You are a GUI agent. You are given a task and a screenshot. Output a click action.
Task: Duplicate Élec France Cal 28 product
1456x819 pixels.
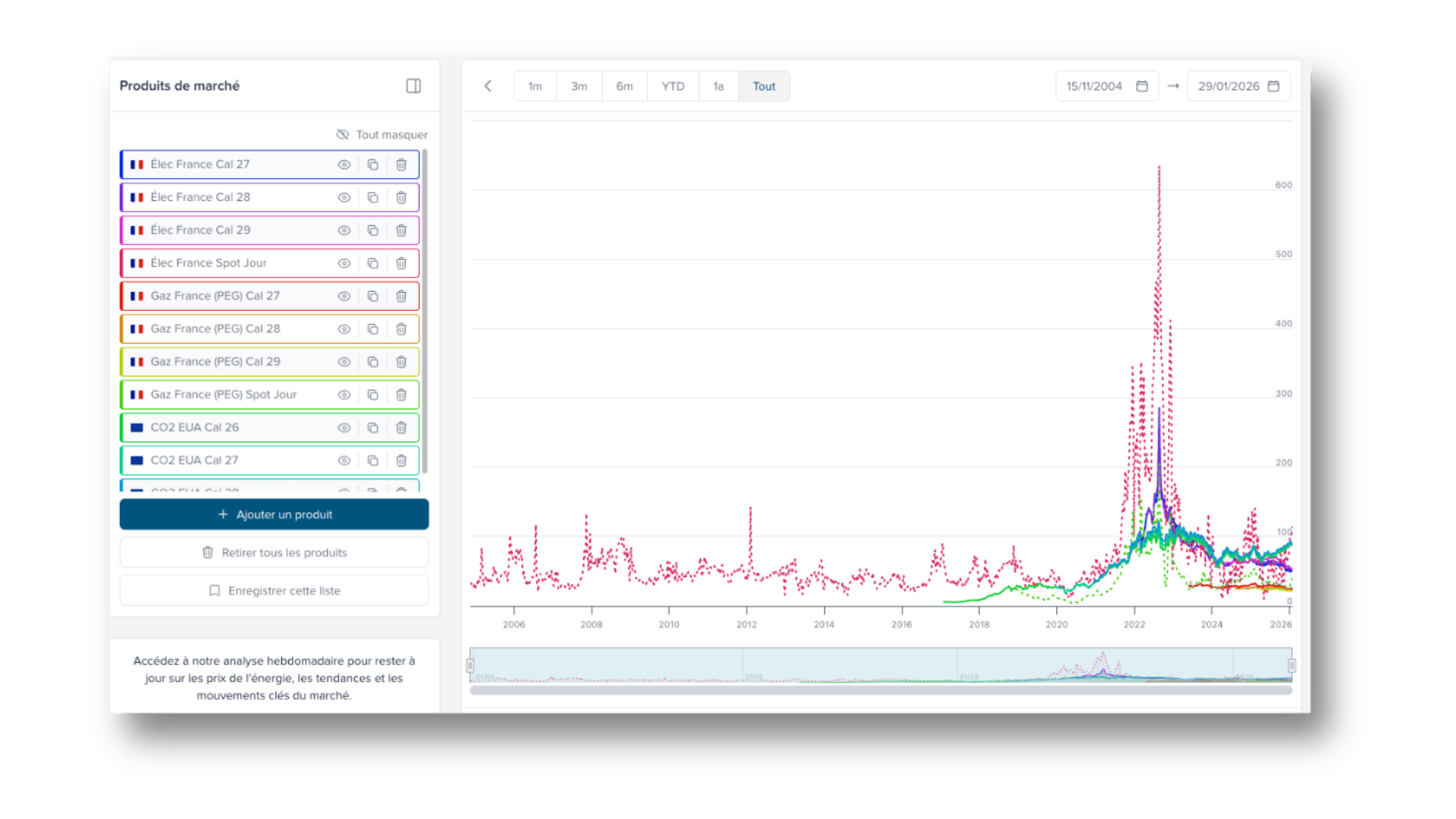(x=372, y=197)
